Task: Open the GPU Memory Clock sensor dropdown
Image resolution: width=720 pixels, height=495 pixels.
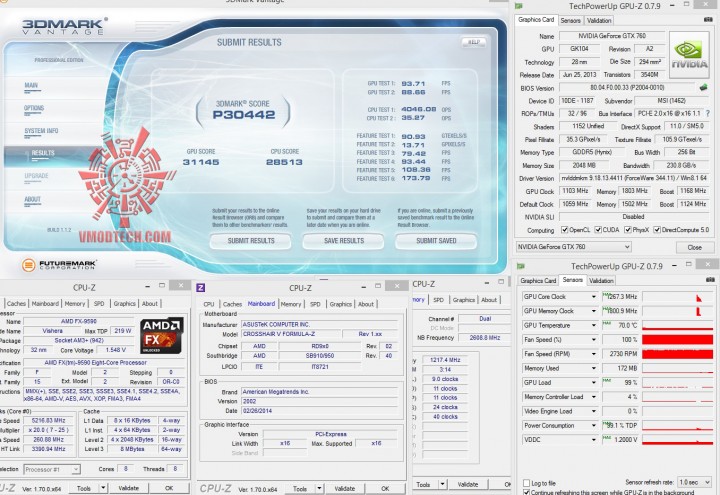Action: click(x=594, y=311)
